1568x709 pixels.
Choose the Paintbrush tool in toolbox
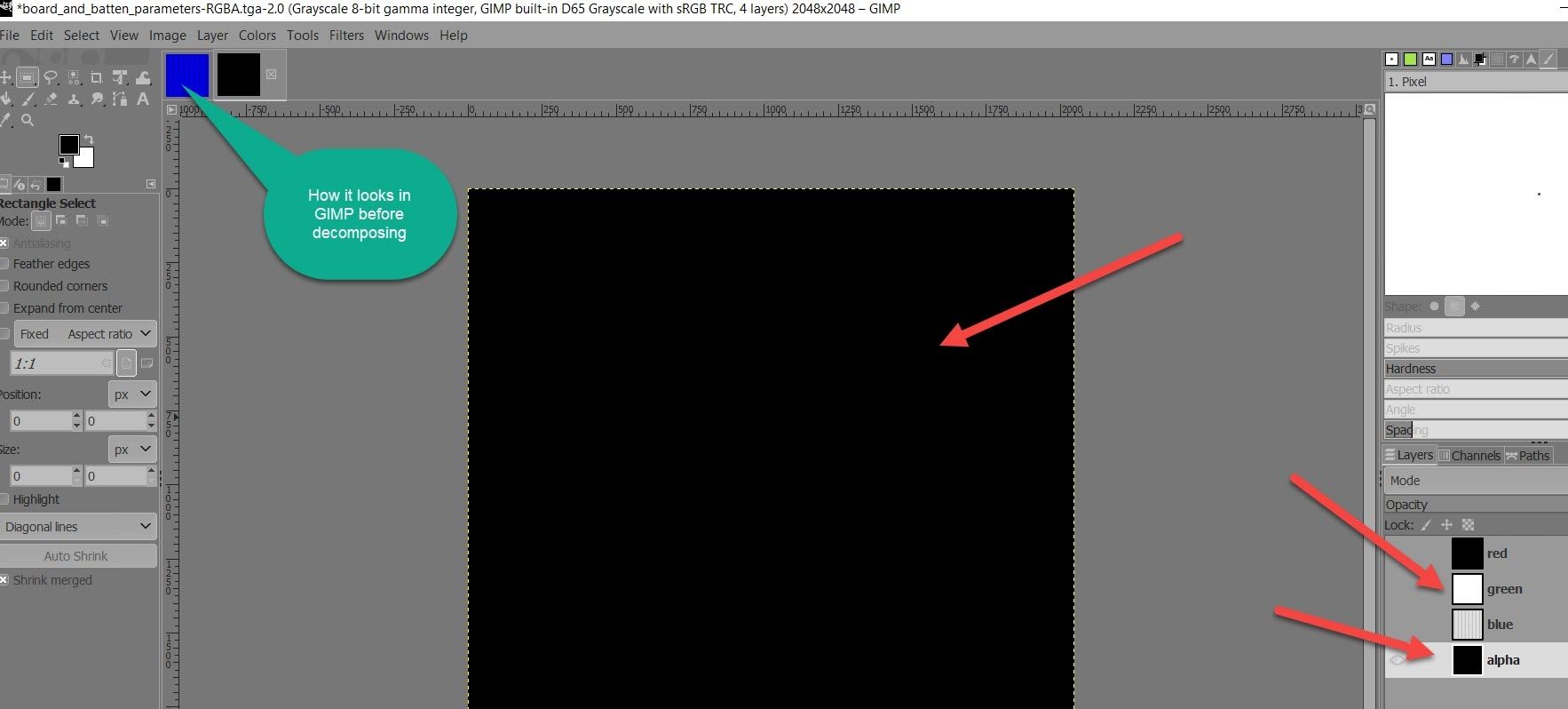[28, 99]
